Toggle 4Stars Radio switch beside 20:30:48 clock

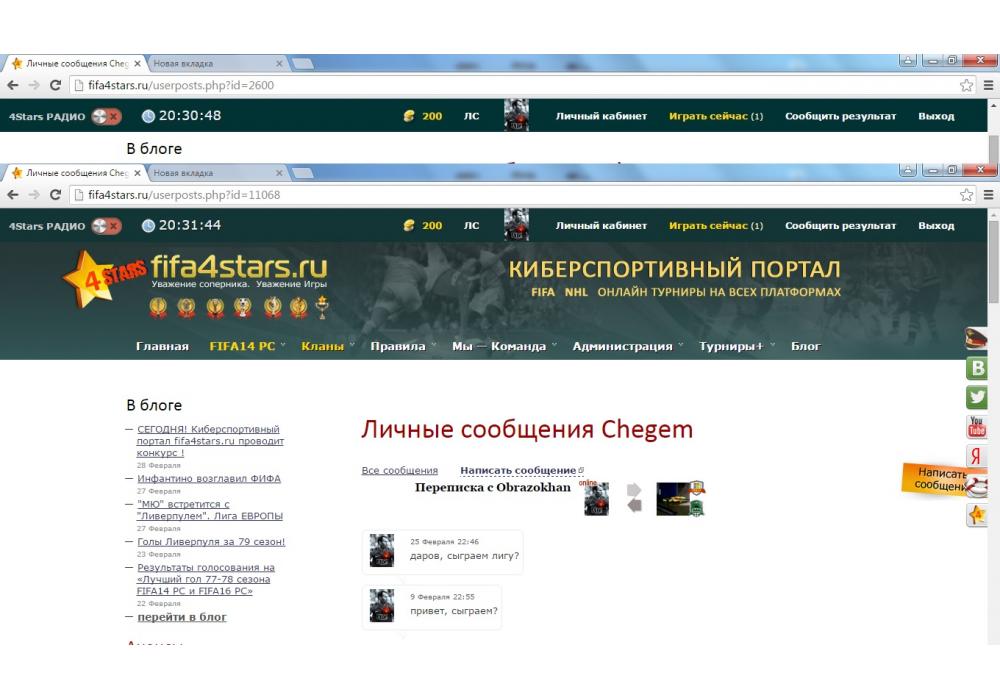tap(106, 116)
